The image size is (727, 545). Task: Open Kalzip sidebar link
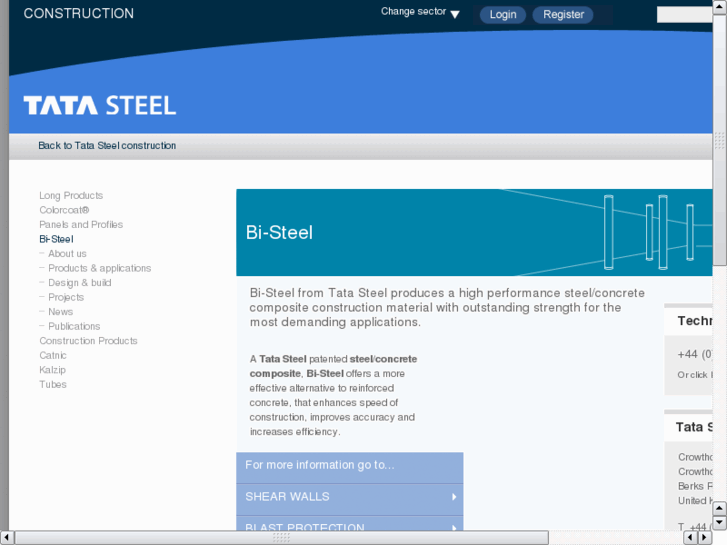52,370
